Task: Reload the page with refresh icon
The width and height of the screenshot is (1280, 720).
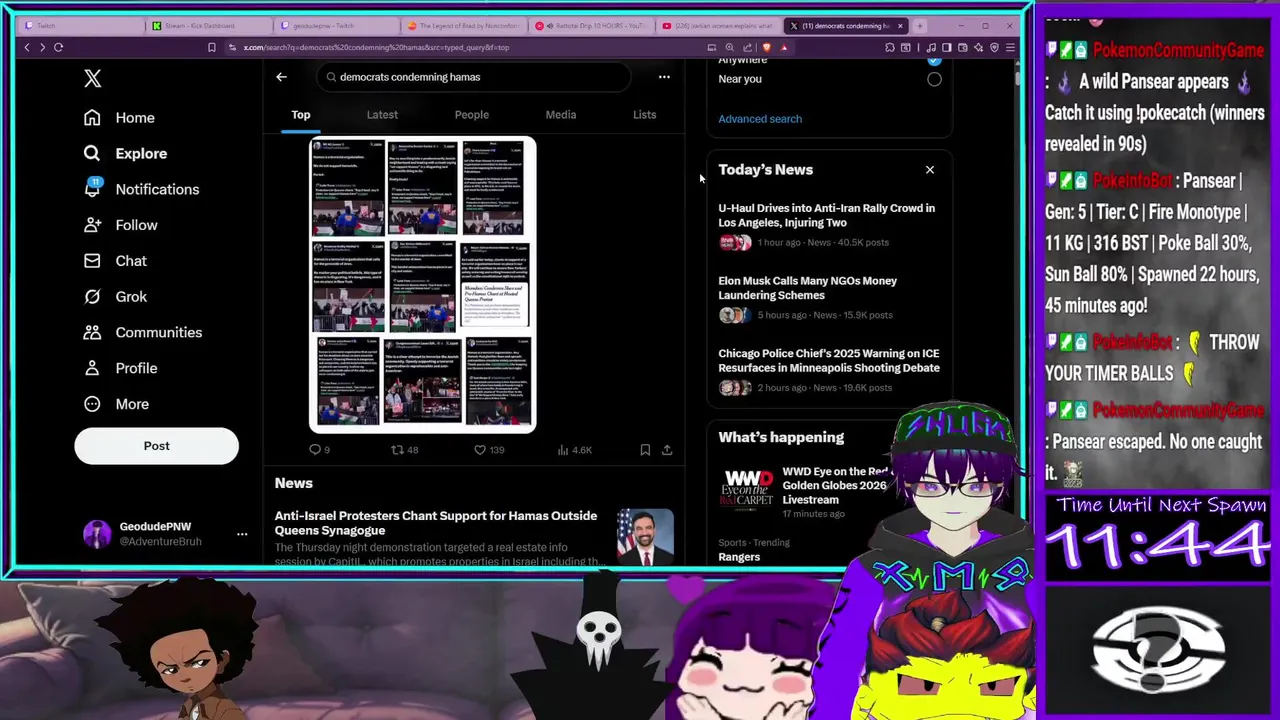Action: 59,47
